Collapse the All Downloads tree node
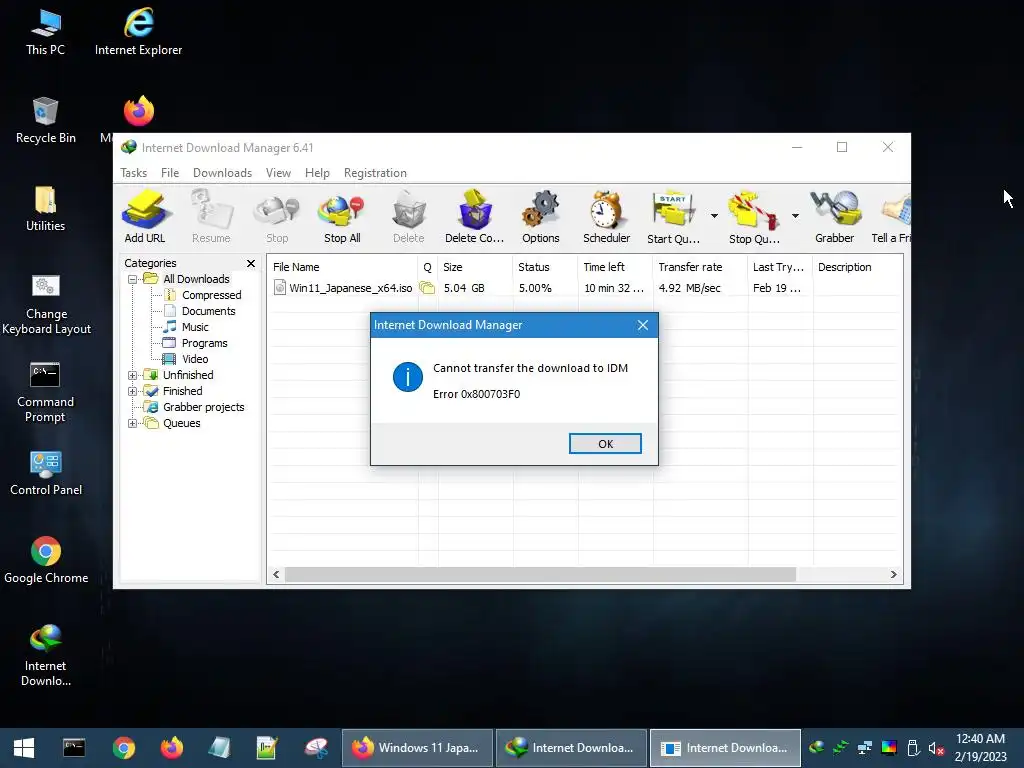1024x768 pixels. (x=133, y=280)
